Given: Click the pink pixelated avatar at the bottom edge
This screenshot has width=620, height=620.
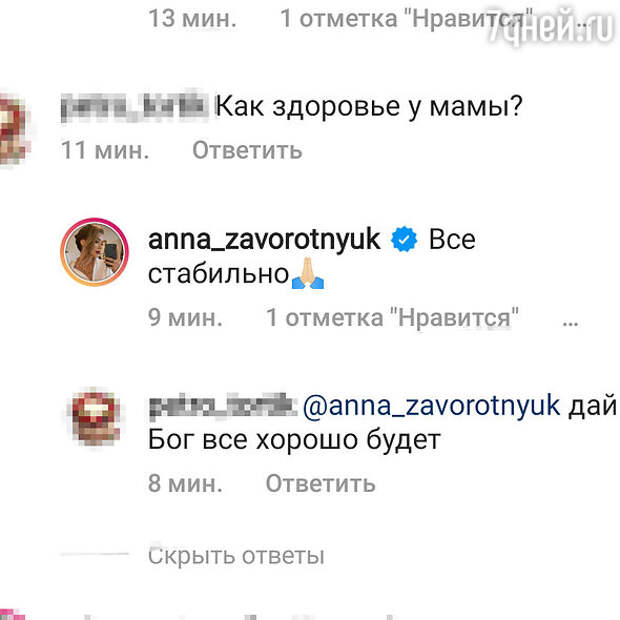Looking at the screenshot, I should click(12, 614).
